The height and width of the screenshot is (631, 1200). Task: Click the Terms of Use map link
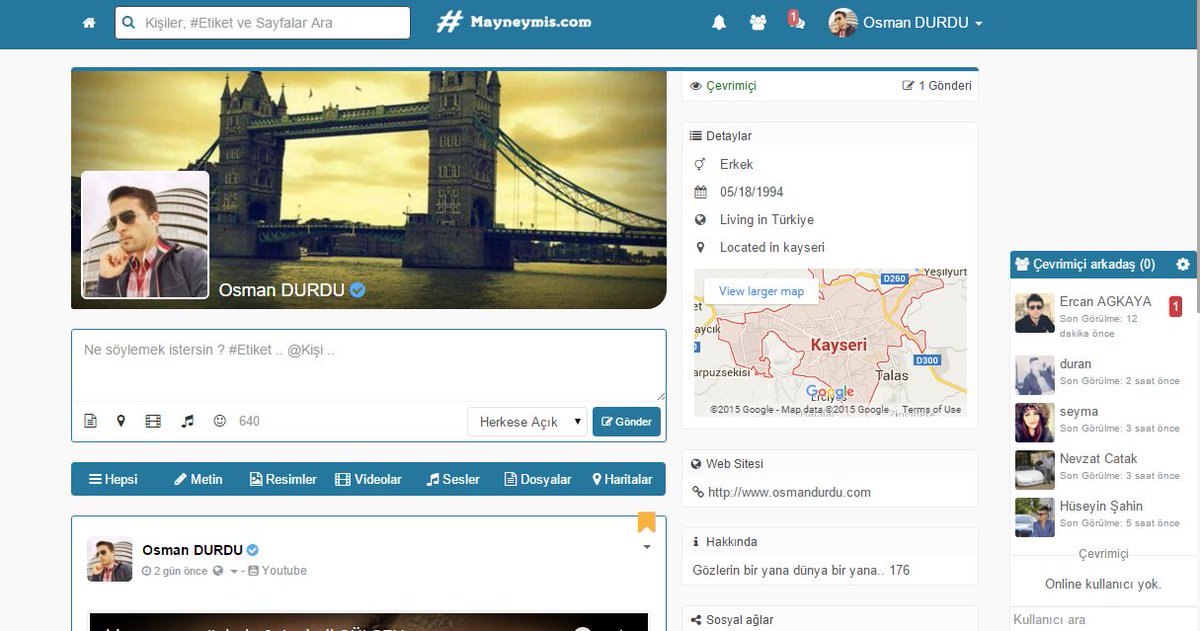click(x=931, y=410)
